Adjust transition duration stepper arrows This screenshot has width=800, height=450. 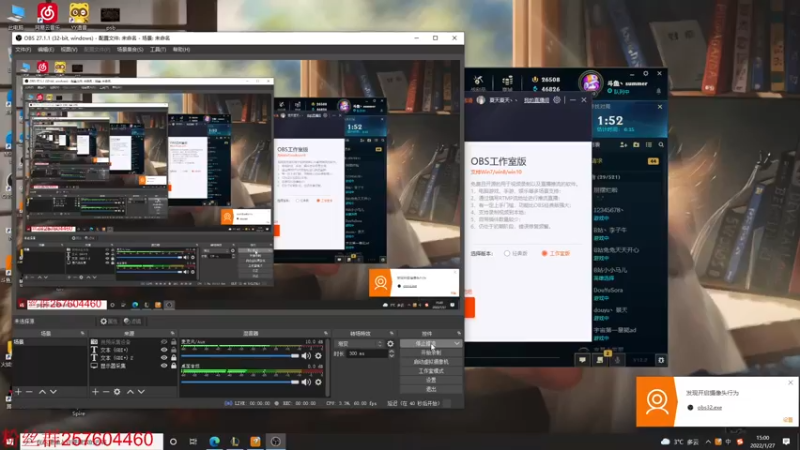click(x=391, y=354)
